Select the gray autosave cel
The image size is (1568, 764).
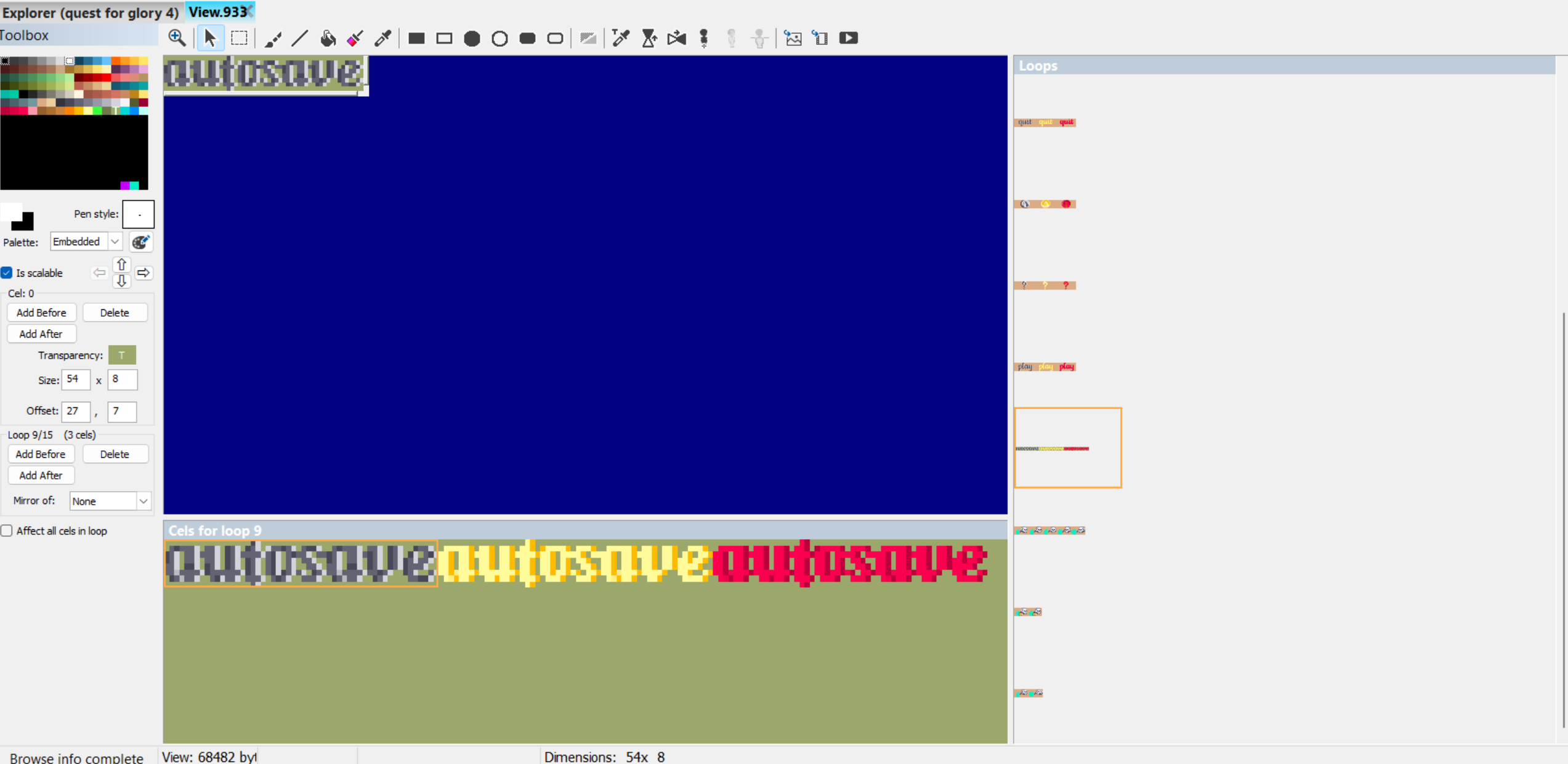(301, 563)
